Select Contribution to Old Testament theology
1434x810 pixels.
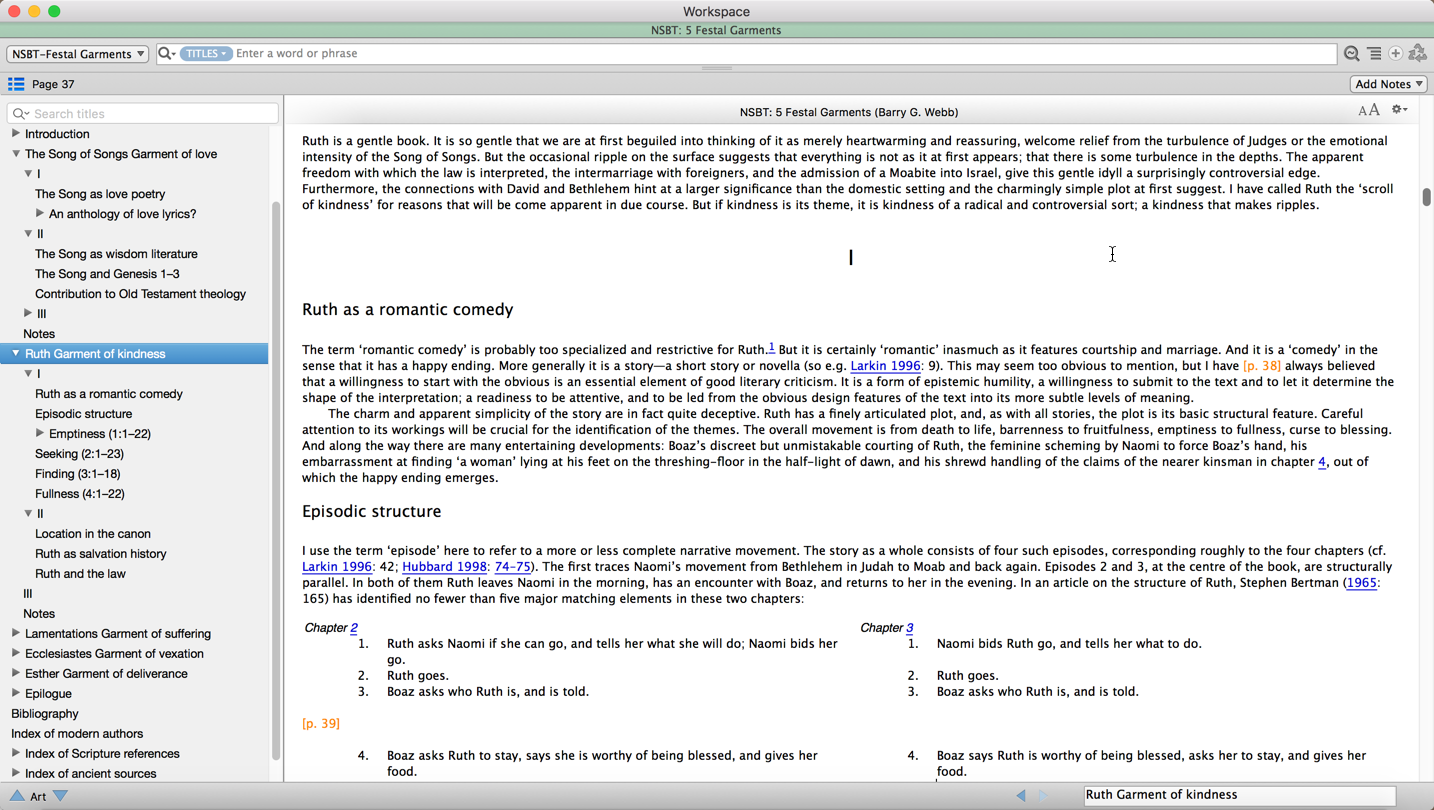(140, 294)
